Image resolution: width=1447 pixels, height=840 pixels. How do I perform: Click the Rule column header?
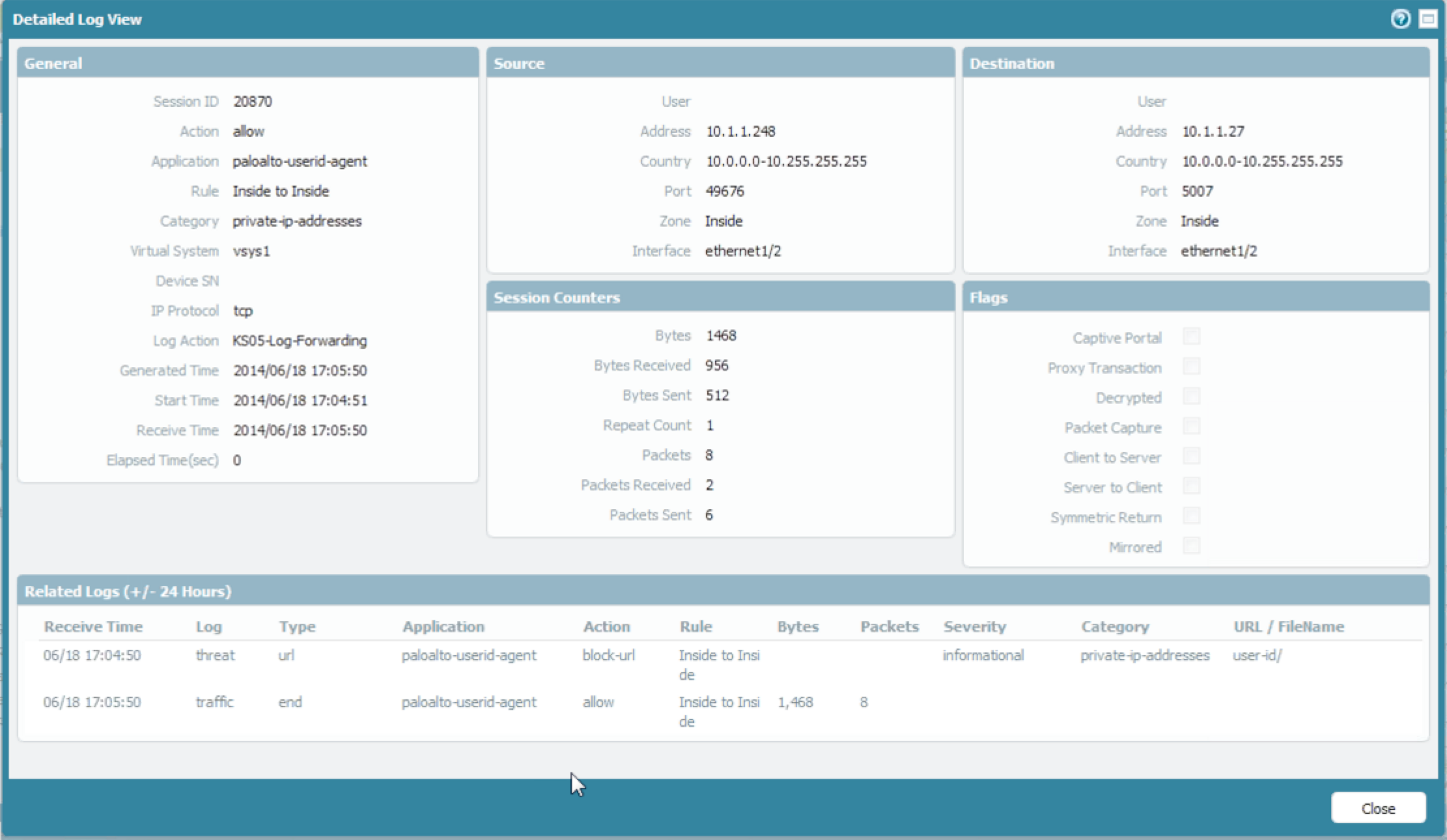point(695,626)
